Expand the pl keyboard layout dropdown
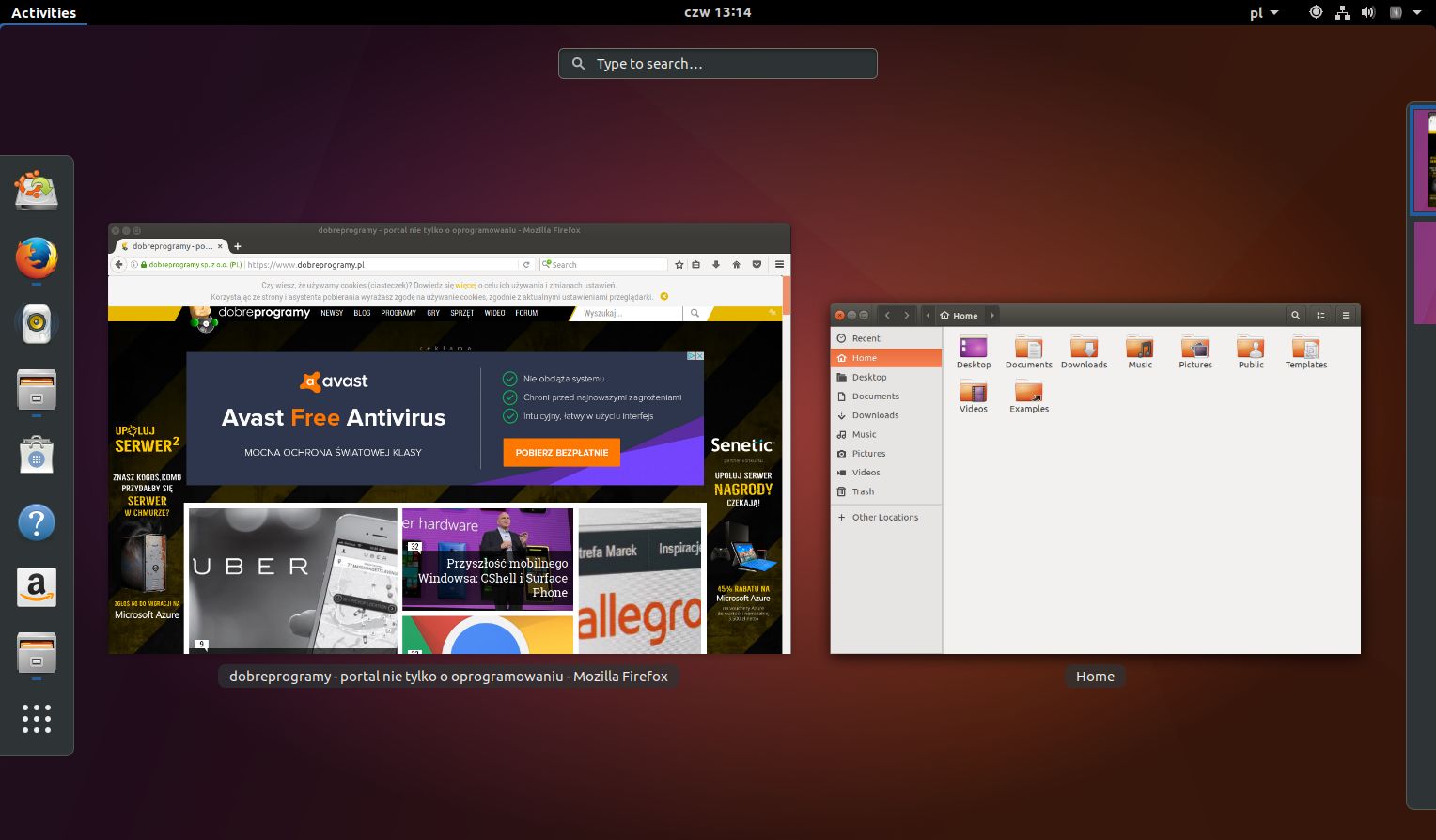1436x840 pixels. point(1264,12)
